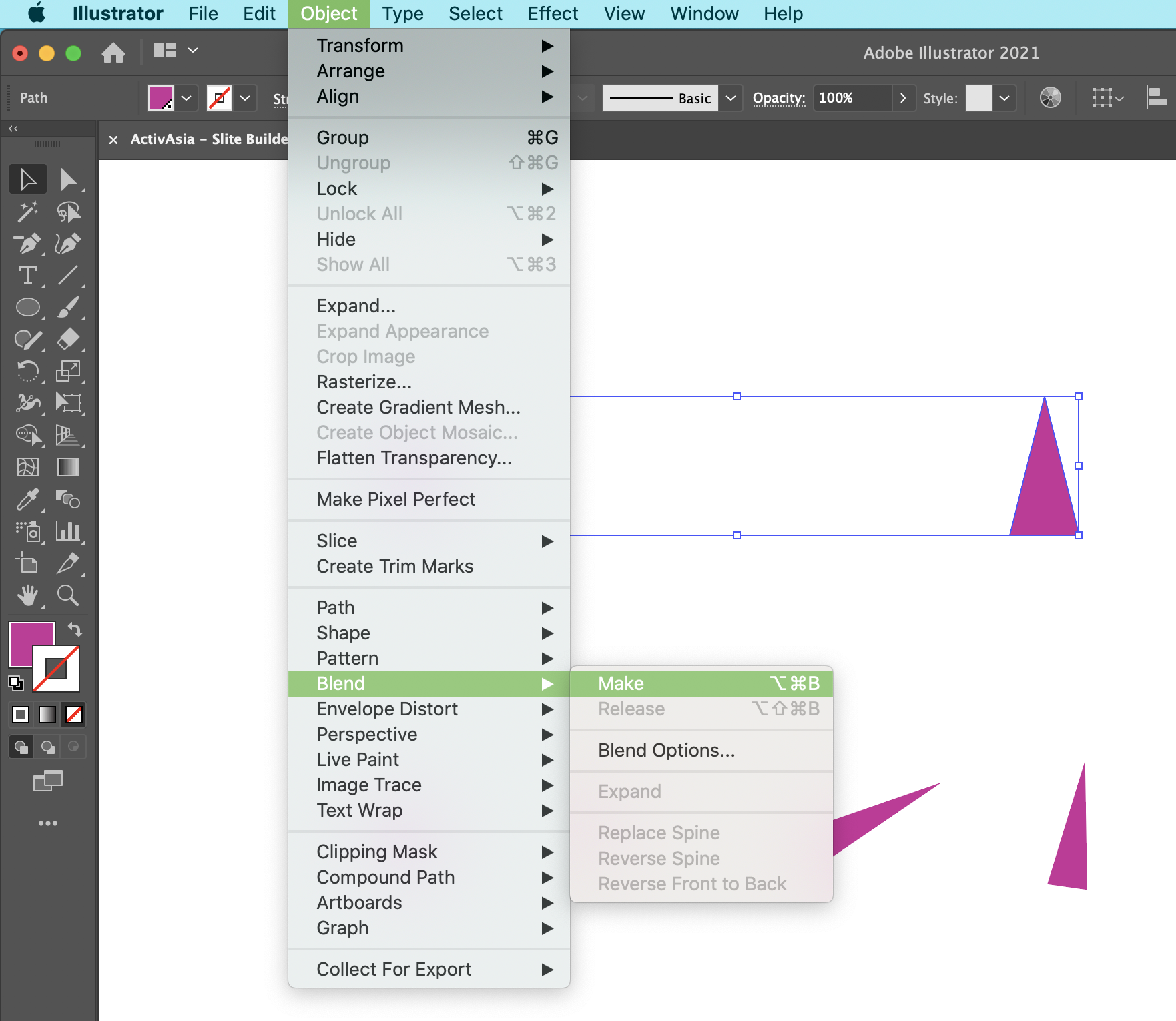Select the Ellipse tool
Image resolution: width=1176 pixels, height=1021 pixels.
(x=28, y=307)
